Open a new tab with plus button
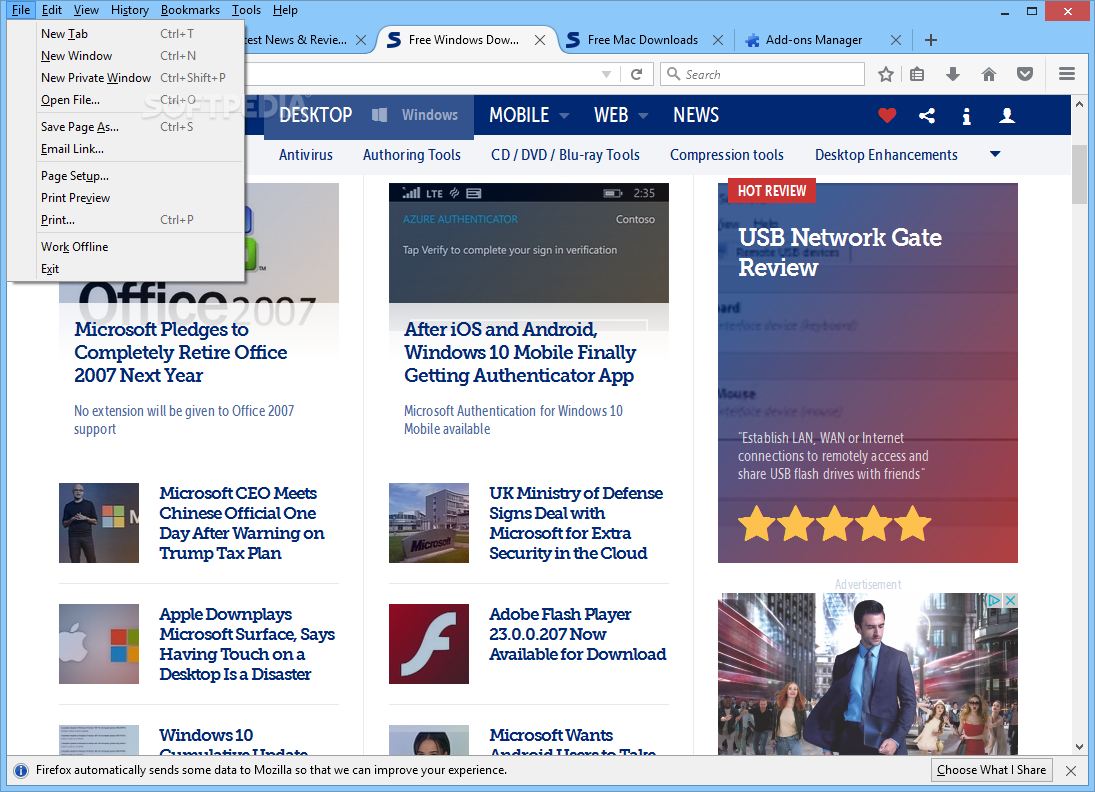The height and width of the screenshot is (792, 1095). (x=930, y=40)
